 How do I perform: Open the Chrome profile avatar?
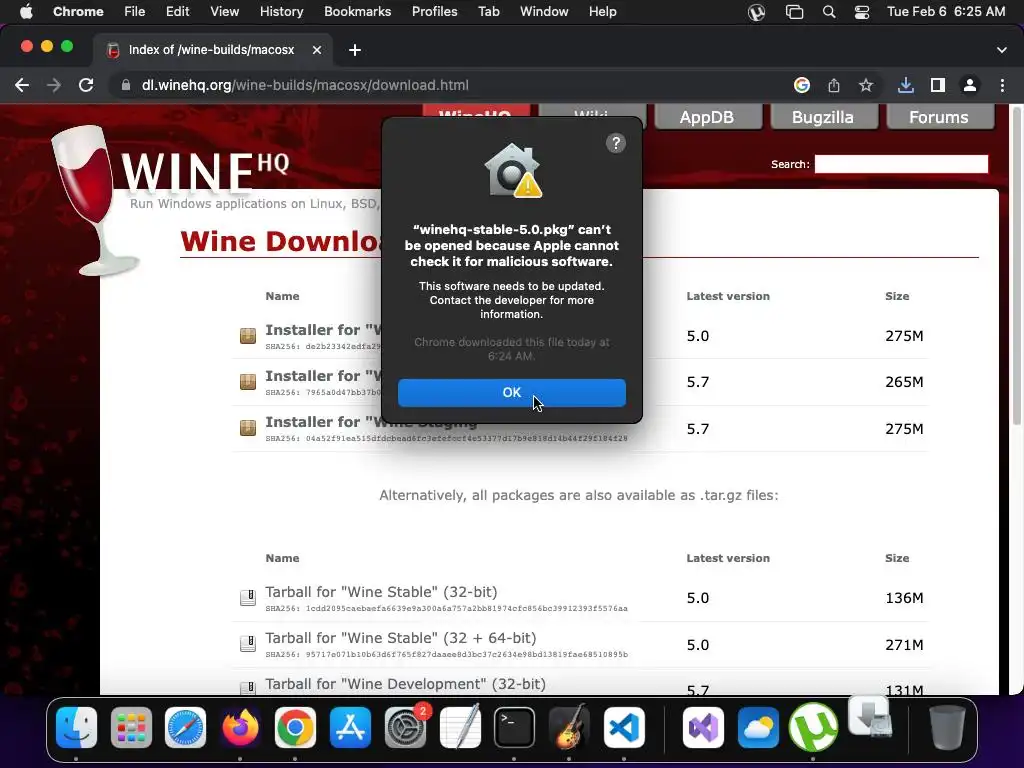click(970, 85)
